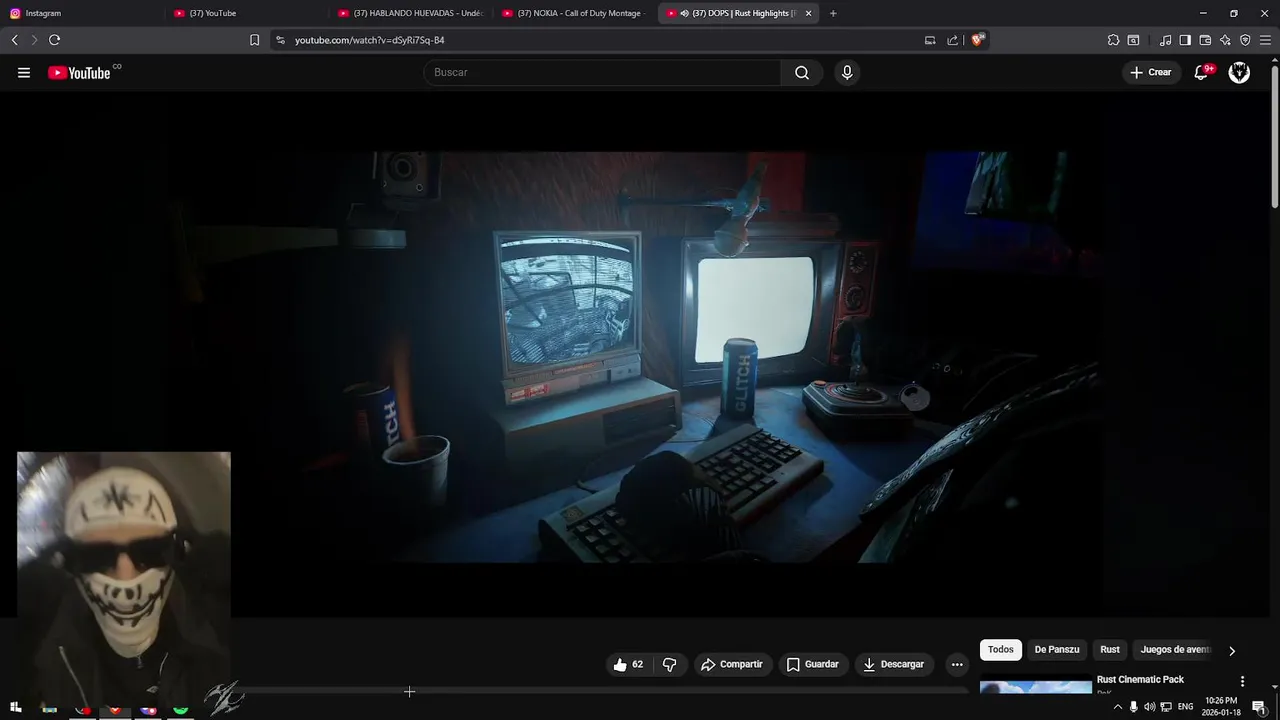Switch to HABLANDO HUEVADAS tab
Image resolution: width=1280 pixels, height=720 pixels.
pos(410,13)
